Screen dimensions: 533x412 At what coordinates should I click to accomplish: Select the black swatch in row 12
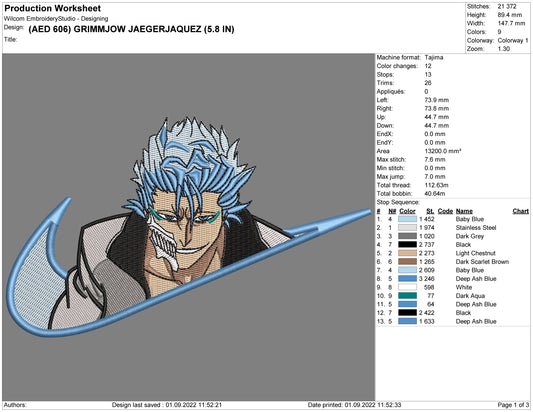tap(407, 313)
